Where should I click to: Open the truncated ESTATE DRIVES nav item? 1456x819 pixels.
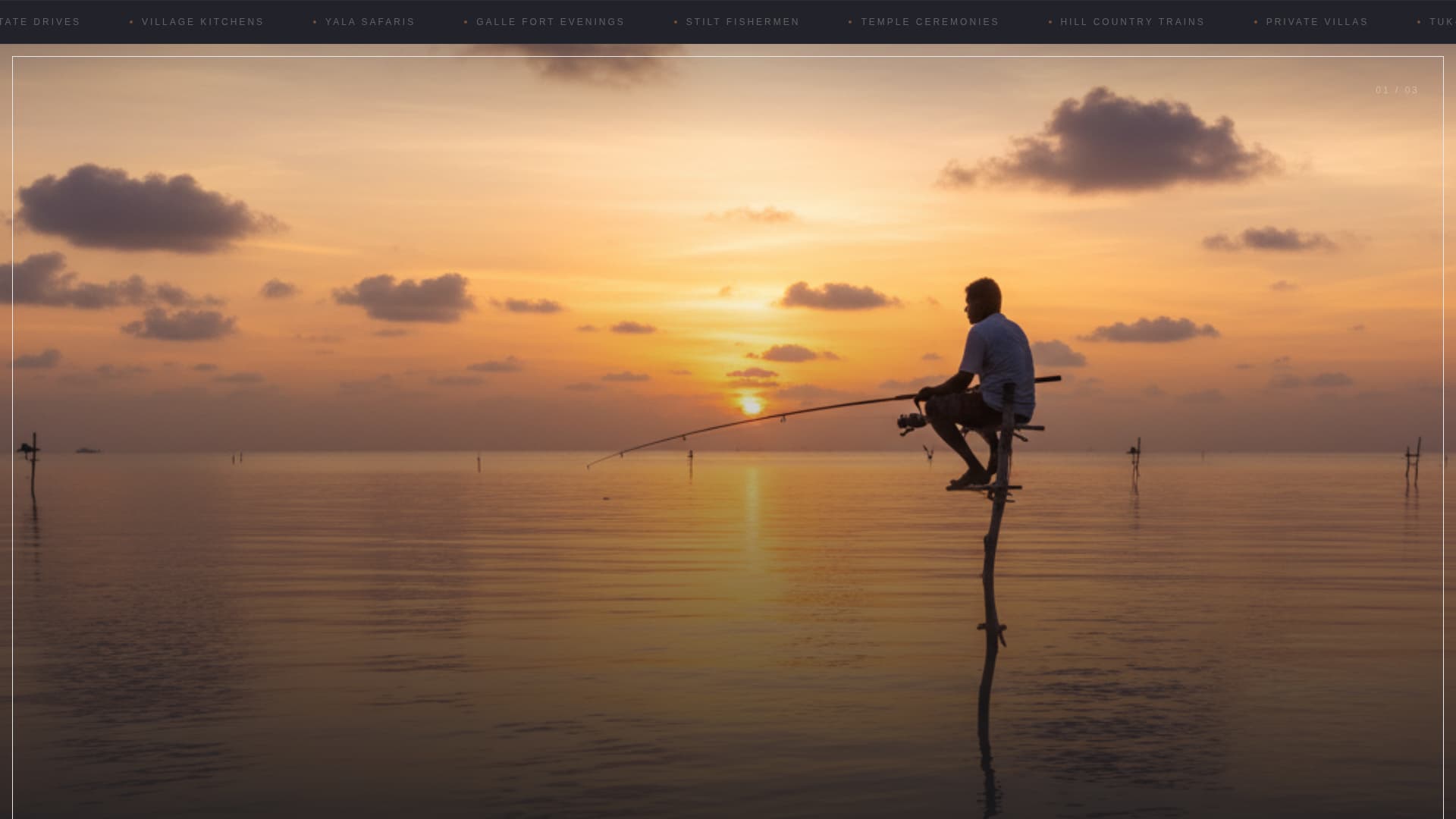point(39,22)
